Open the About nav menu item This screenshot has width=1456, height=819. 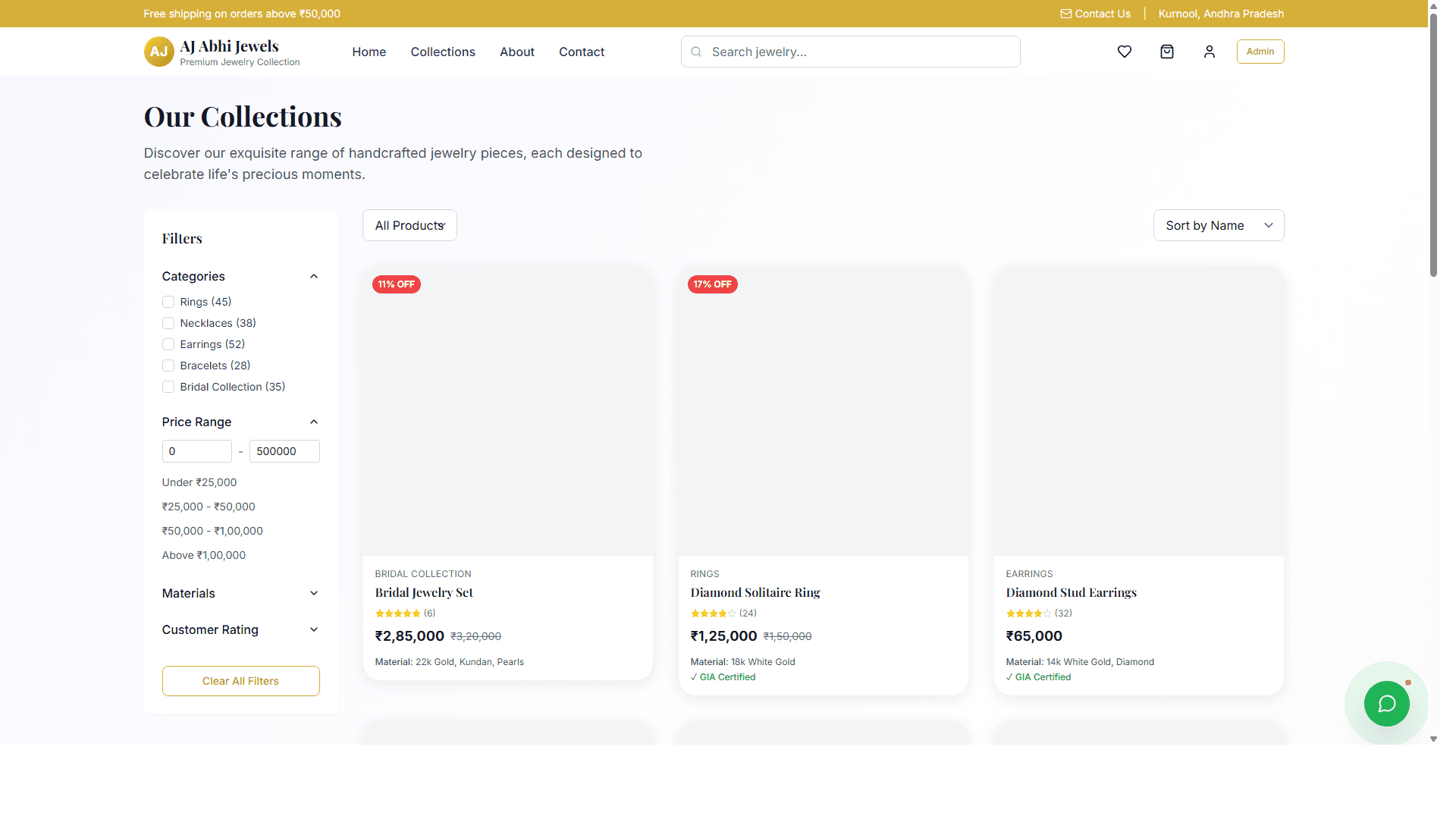pyautogui.click(x=516, y=52)
